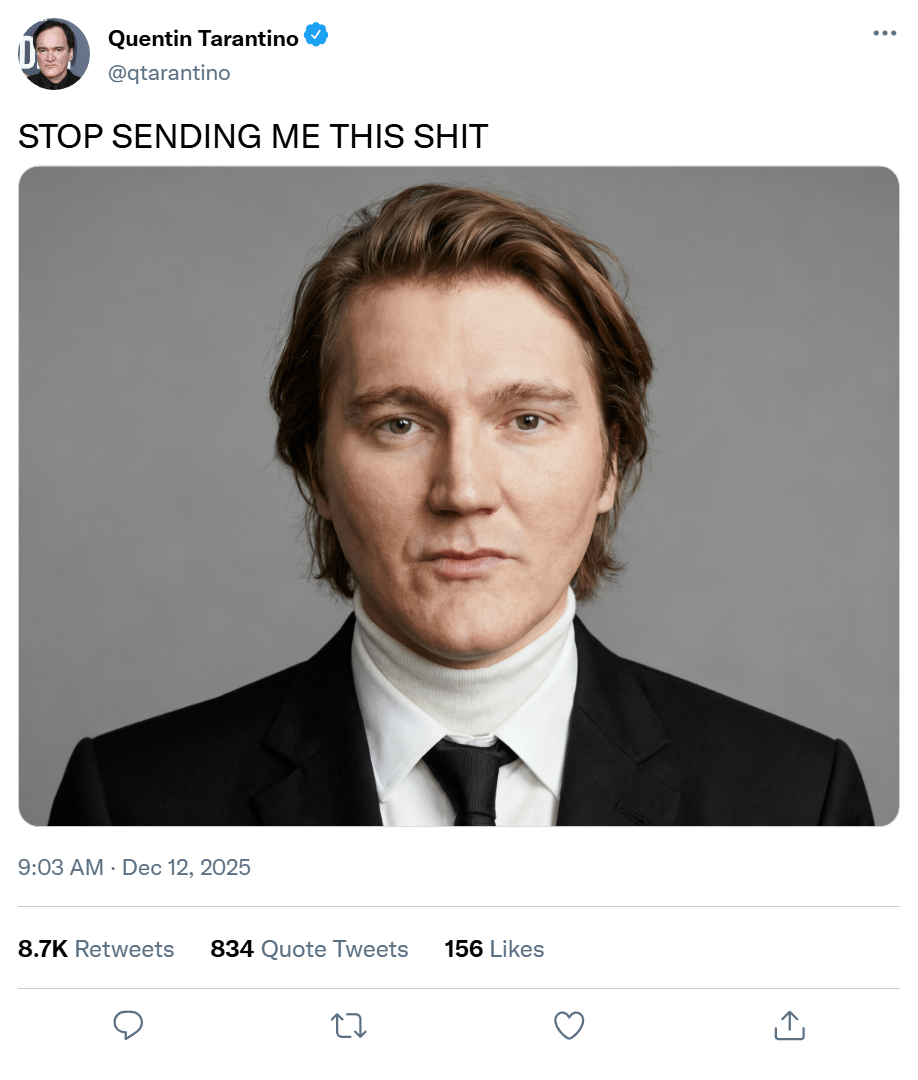Open the Quentin Tarantino profile avatar
The width and height of the screenshot is (918, 1080).
54,54
